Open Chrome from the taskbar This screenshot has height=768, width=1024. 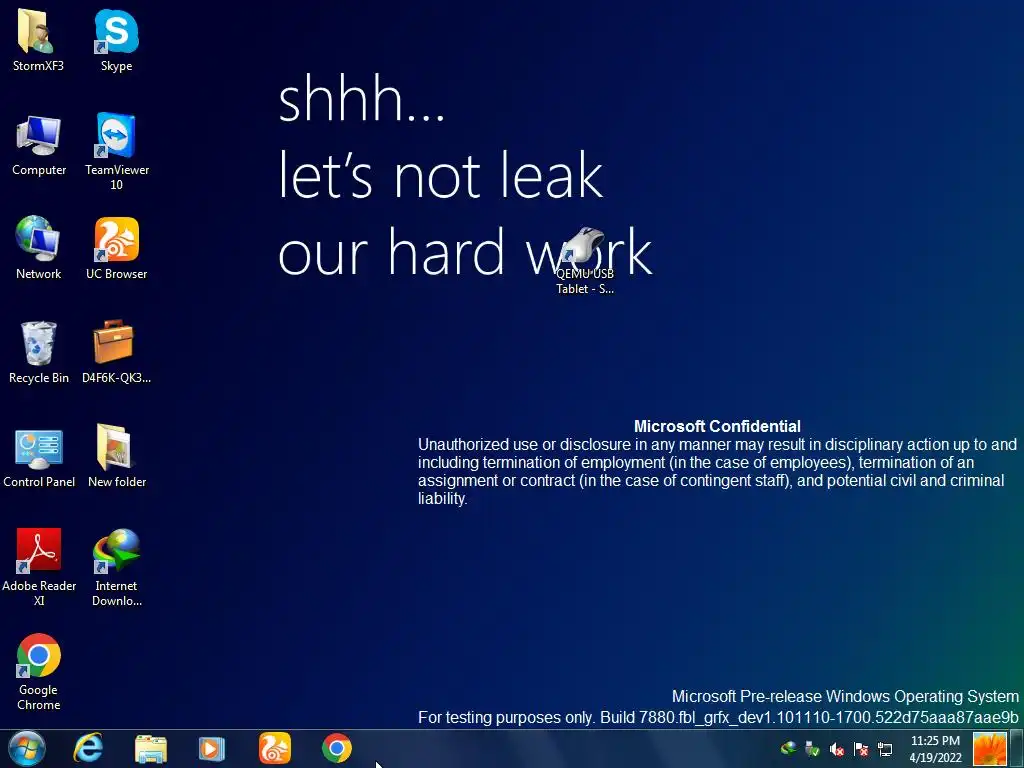[336, 748]
